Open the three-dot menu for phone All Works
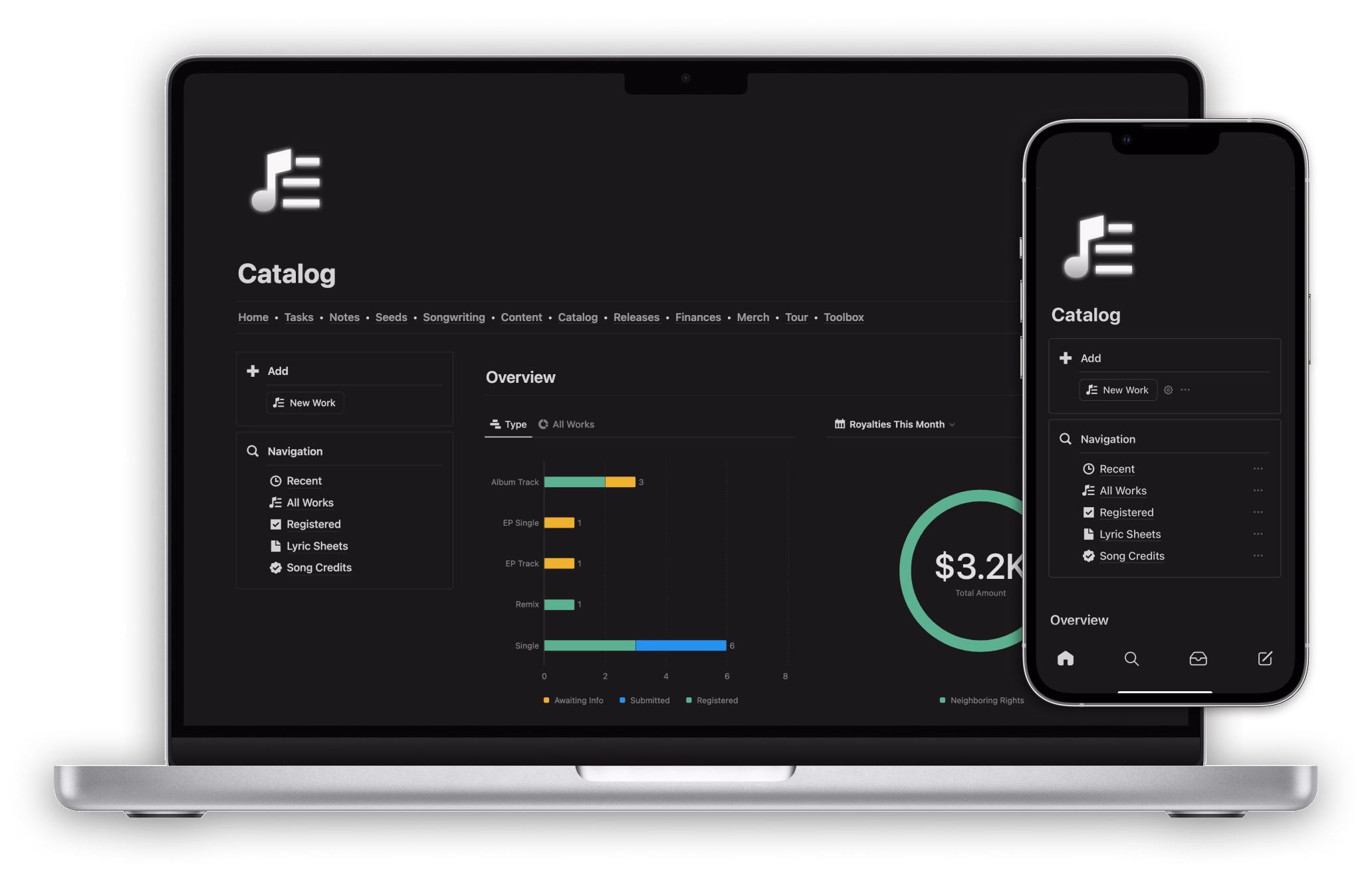 pyautogui.click(x=1258, y=490)
